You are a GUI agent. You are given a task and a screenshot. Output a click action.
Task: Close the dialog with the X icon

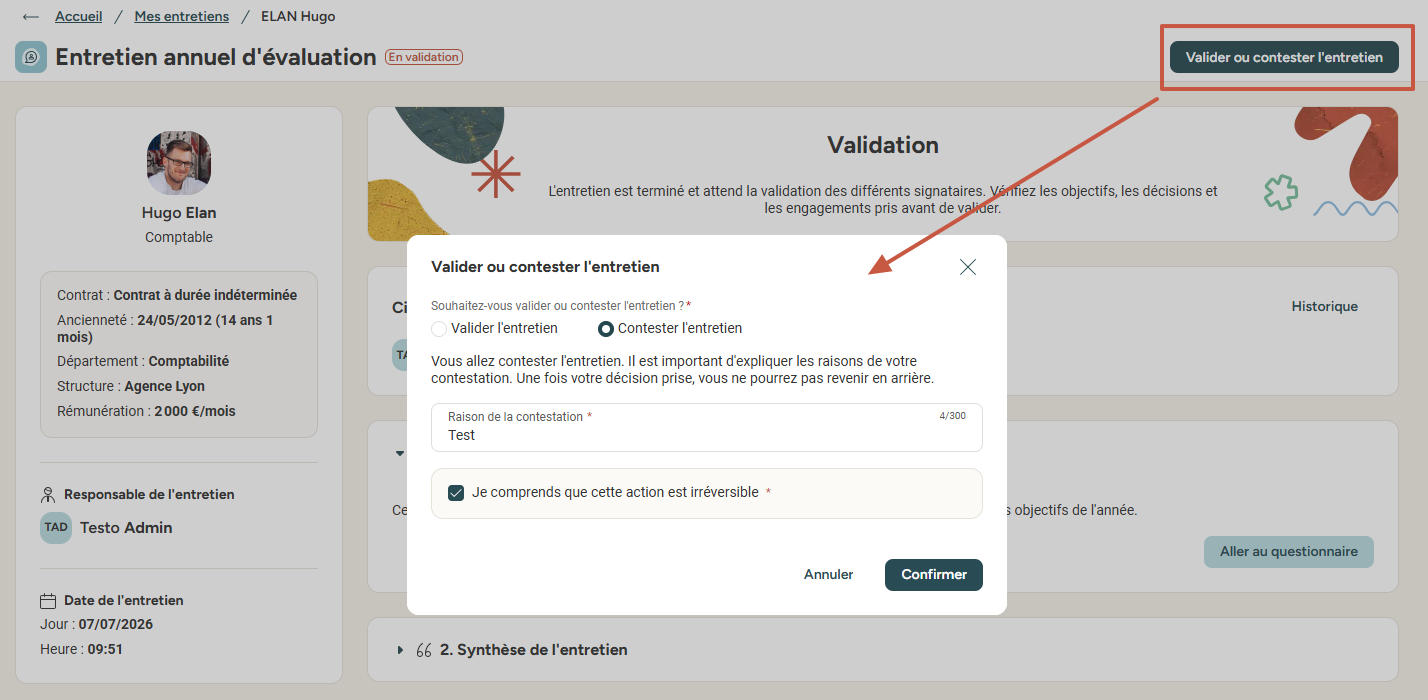point(967,267)
